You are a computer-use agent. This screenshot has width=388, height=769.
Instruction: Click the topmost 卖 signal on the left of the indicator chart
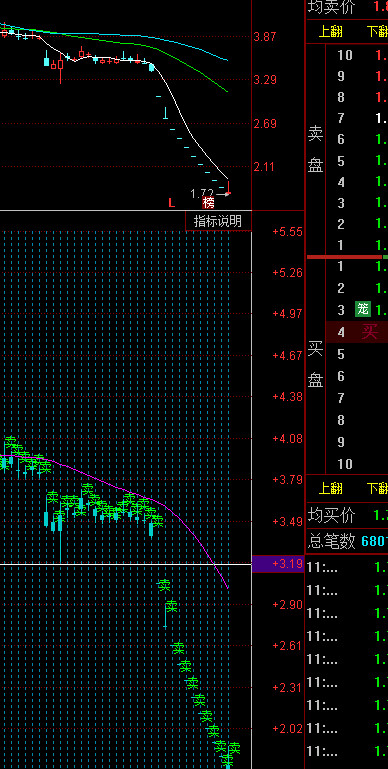click(11, 441)
